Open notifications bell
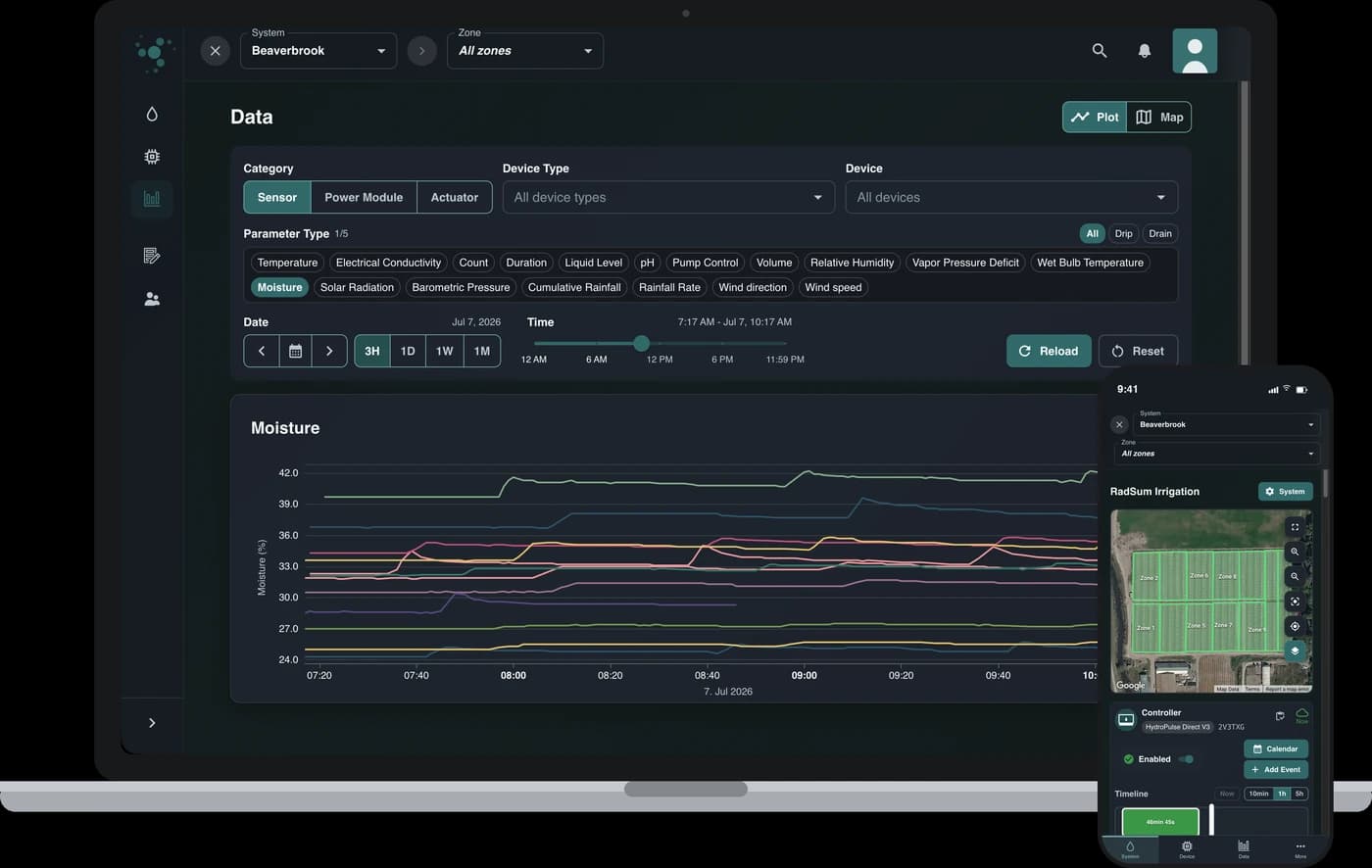 coord(1145,51)
